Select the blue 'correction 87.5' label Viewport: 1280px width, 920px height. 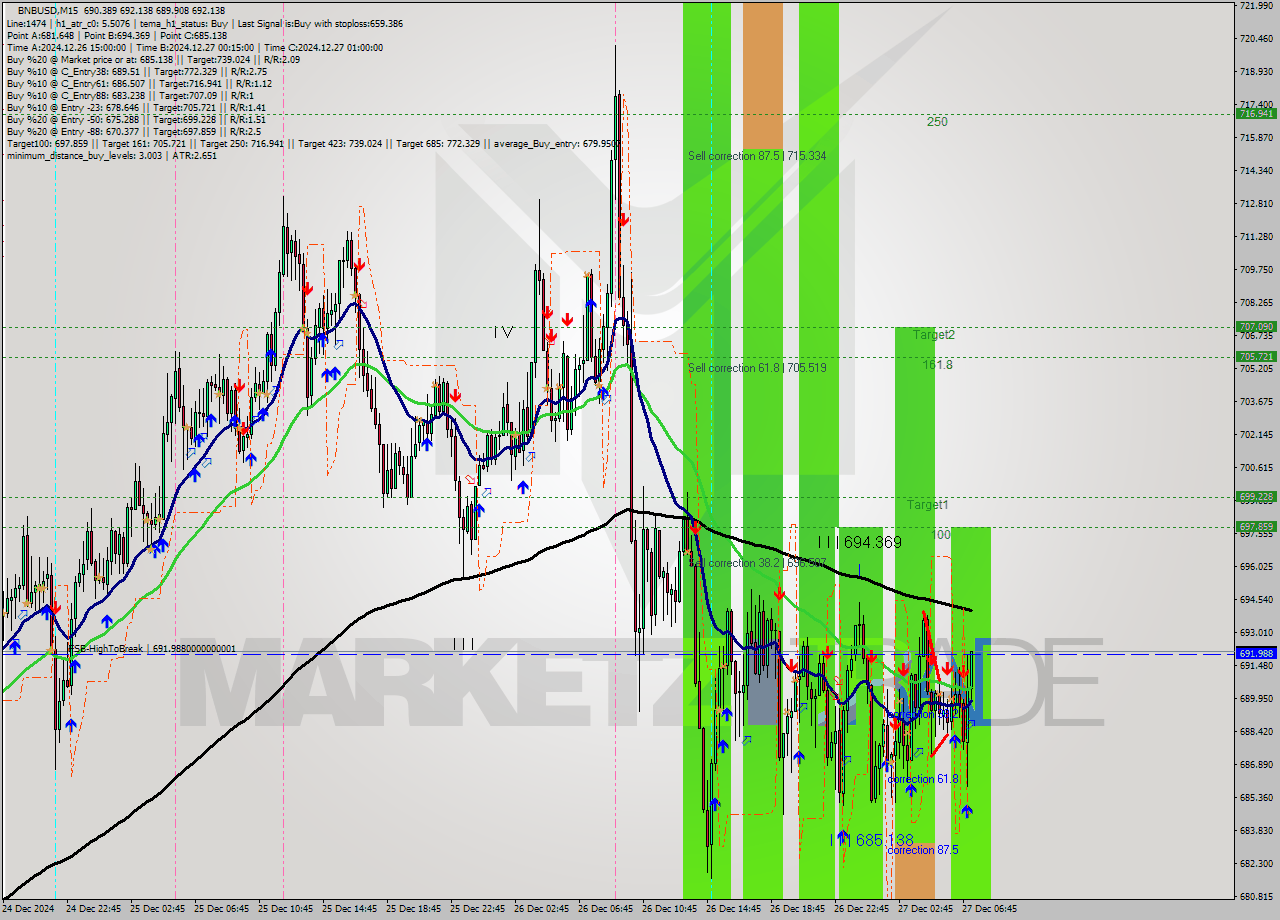pos(923,850)
